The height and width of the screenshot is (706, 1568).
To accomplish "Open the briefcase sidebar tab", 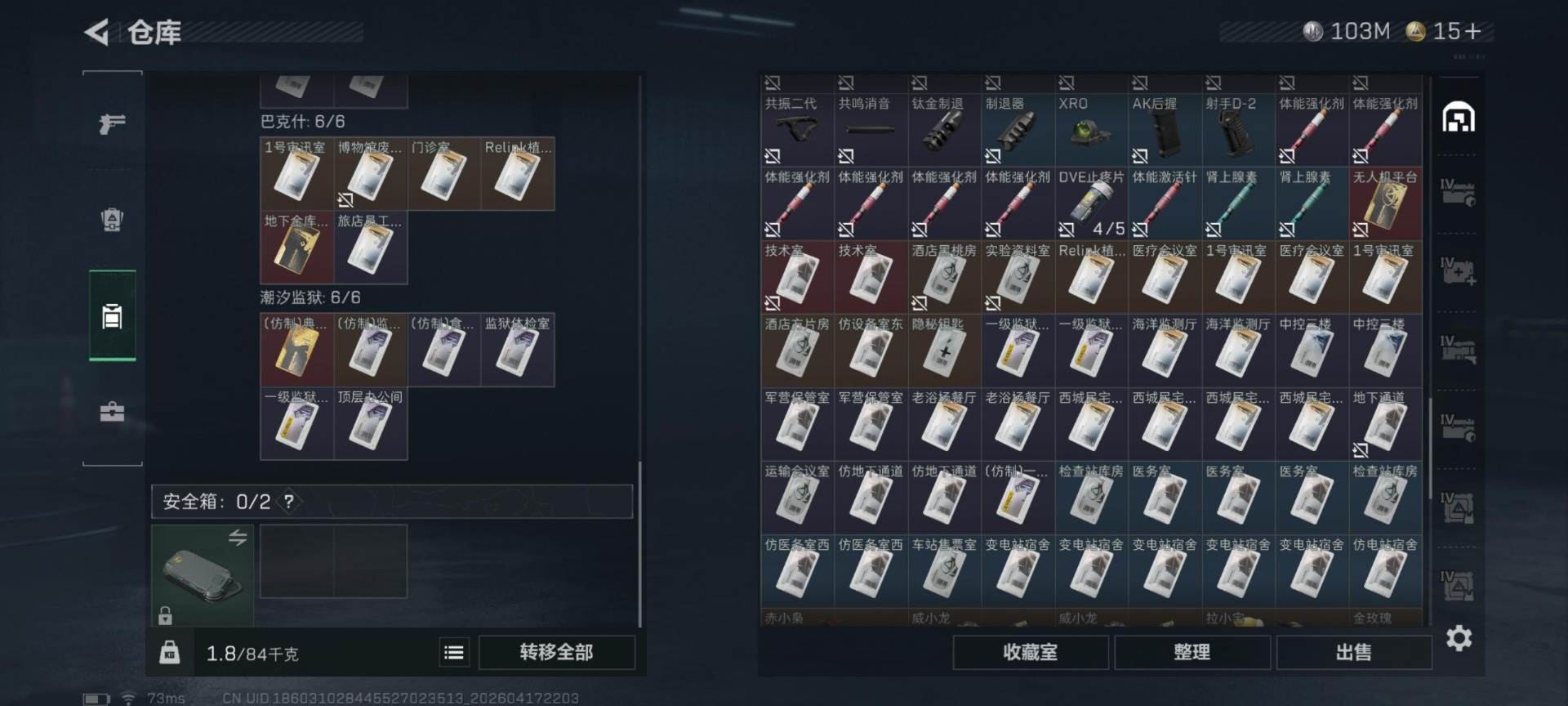I will click(x=112, y=411).
